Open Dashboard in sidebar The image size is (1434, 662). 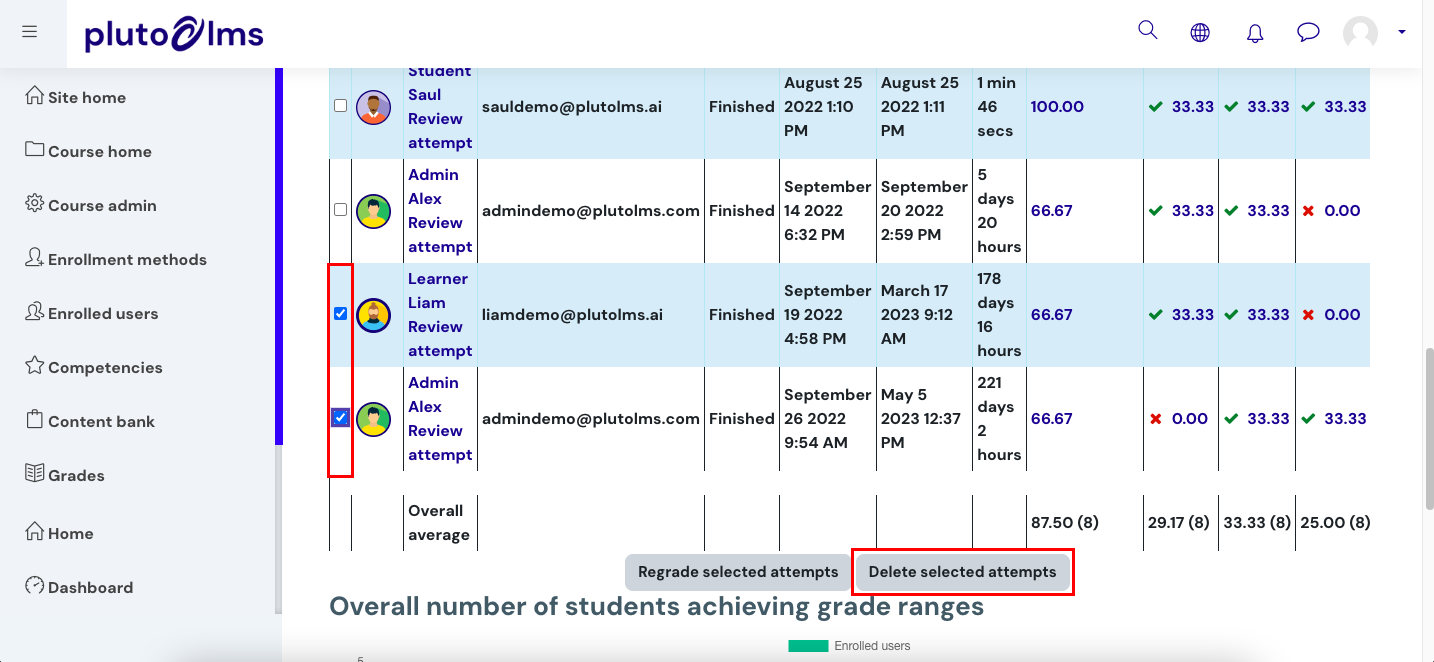79,587
